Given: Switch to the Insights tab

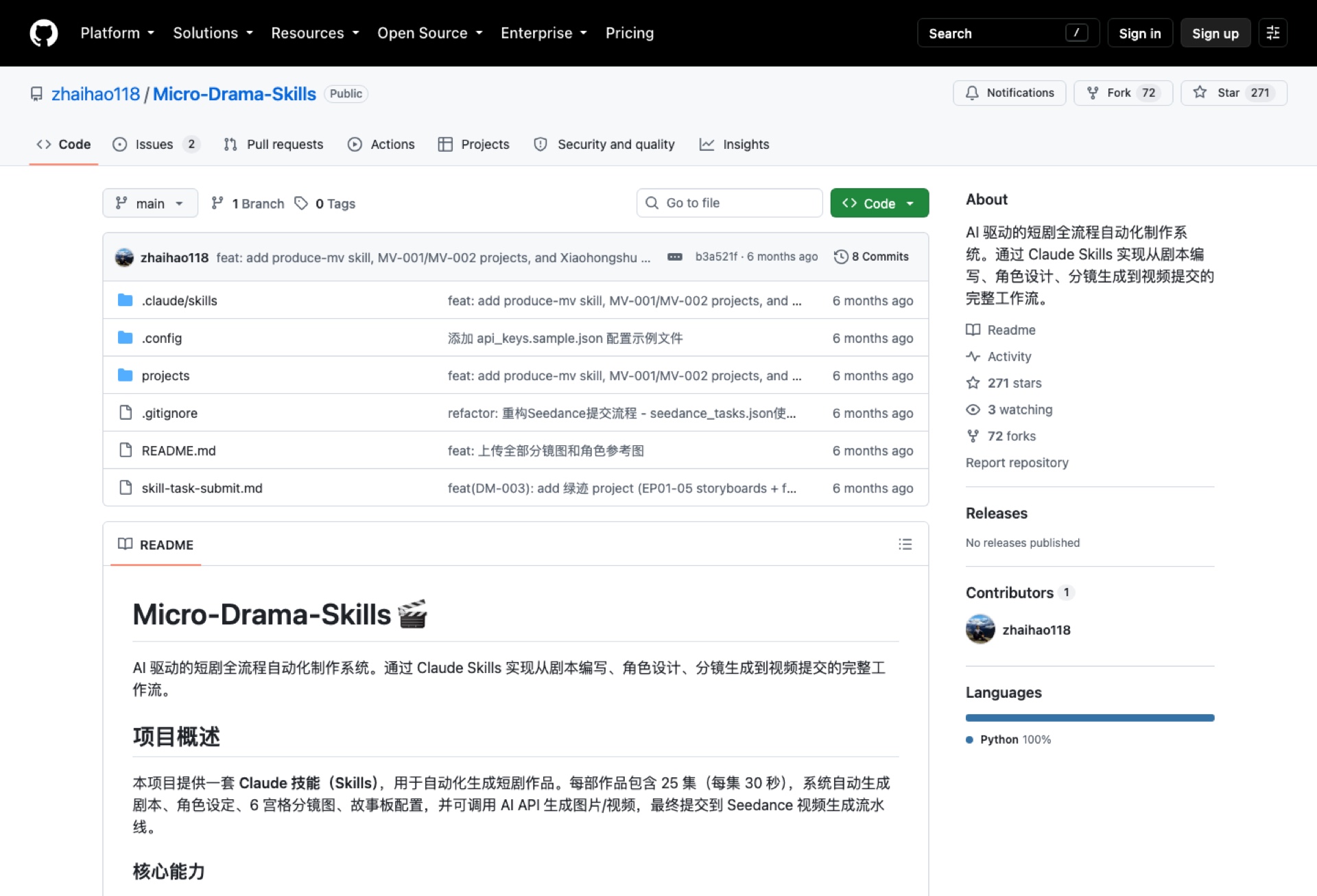Looking at the screenshot, I should point(735,144).
